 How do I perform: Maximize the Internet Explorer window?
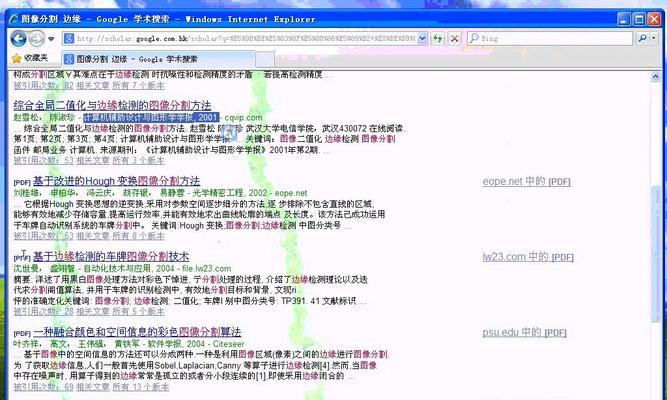[x=639, y=19]
